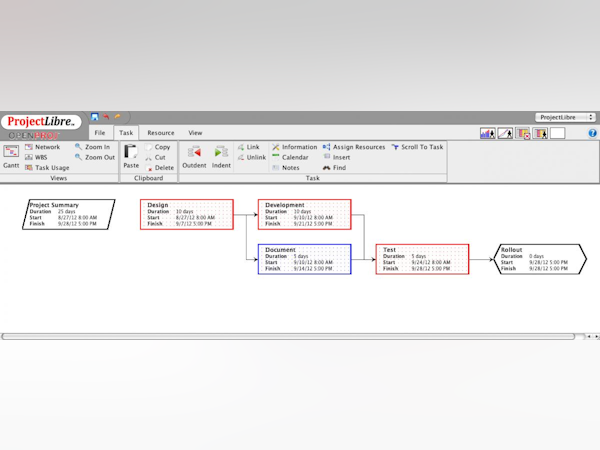
Task: Toggle the blank no sub-view button
Action: (558, 133)
